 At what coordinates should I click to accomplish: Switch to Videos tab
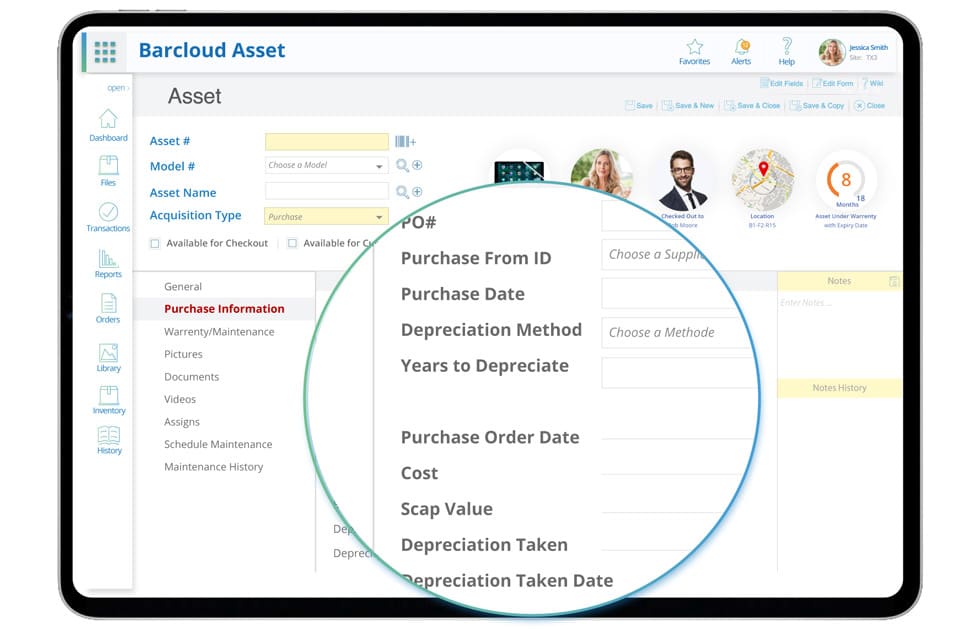pos(180,399)
